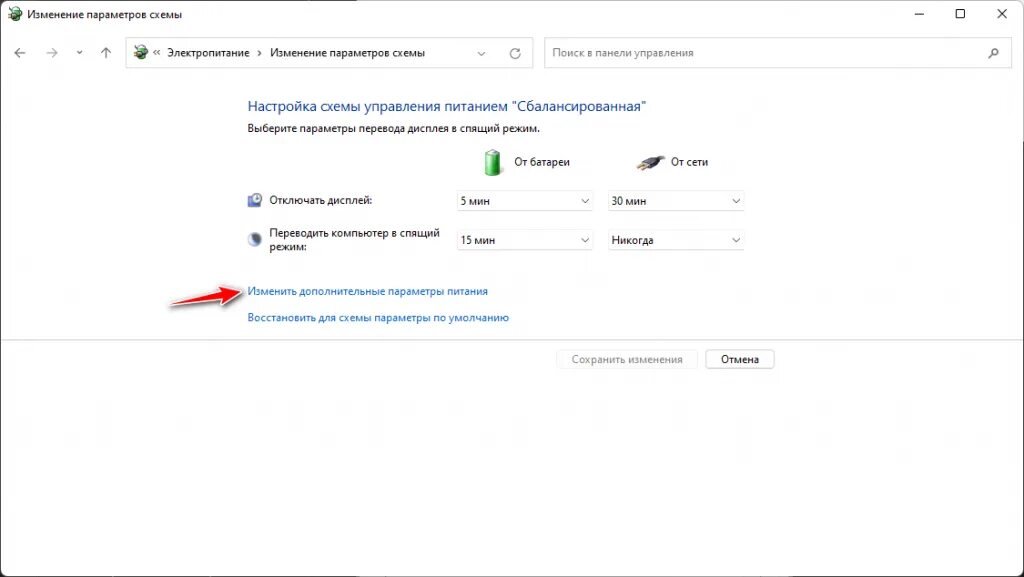The image size is (1024, 577).
Task: Click the Отключать дисплей label
Action: [x=321, y=200]
